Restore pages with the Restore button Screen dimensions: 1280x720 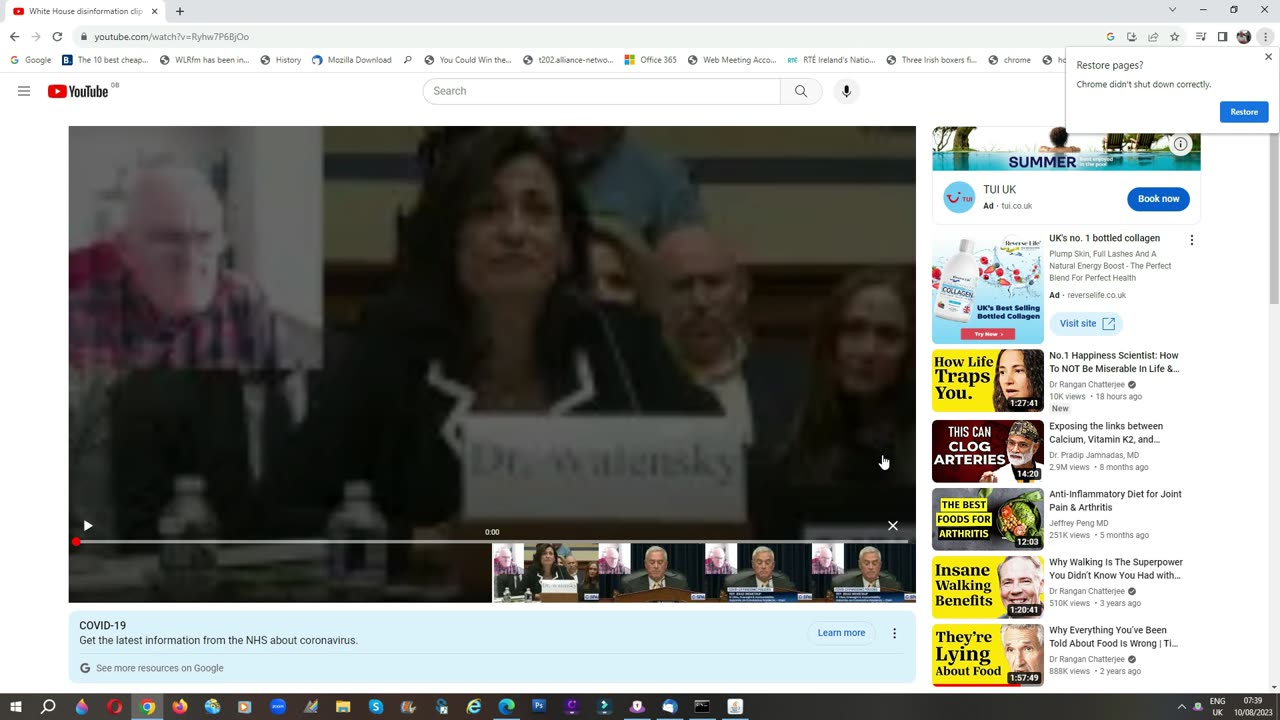tap(1244, 112)
